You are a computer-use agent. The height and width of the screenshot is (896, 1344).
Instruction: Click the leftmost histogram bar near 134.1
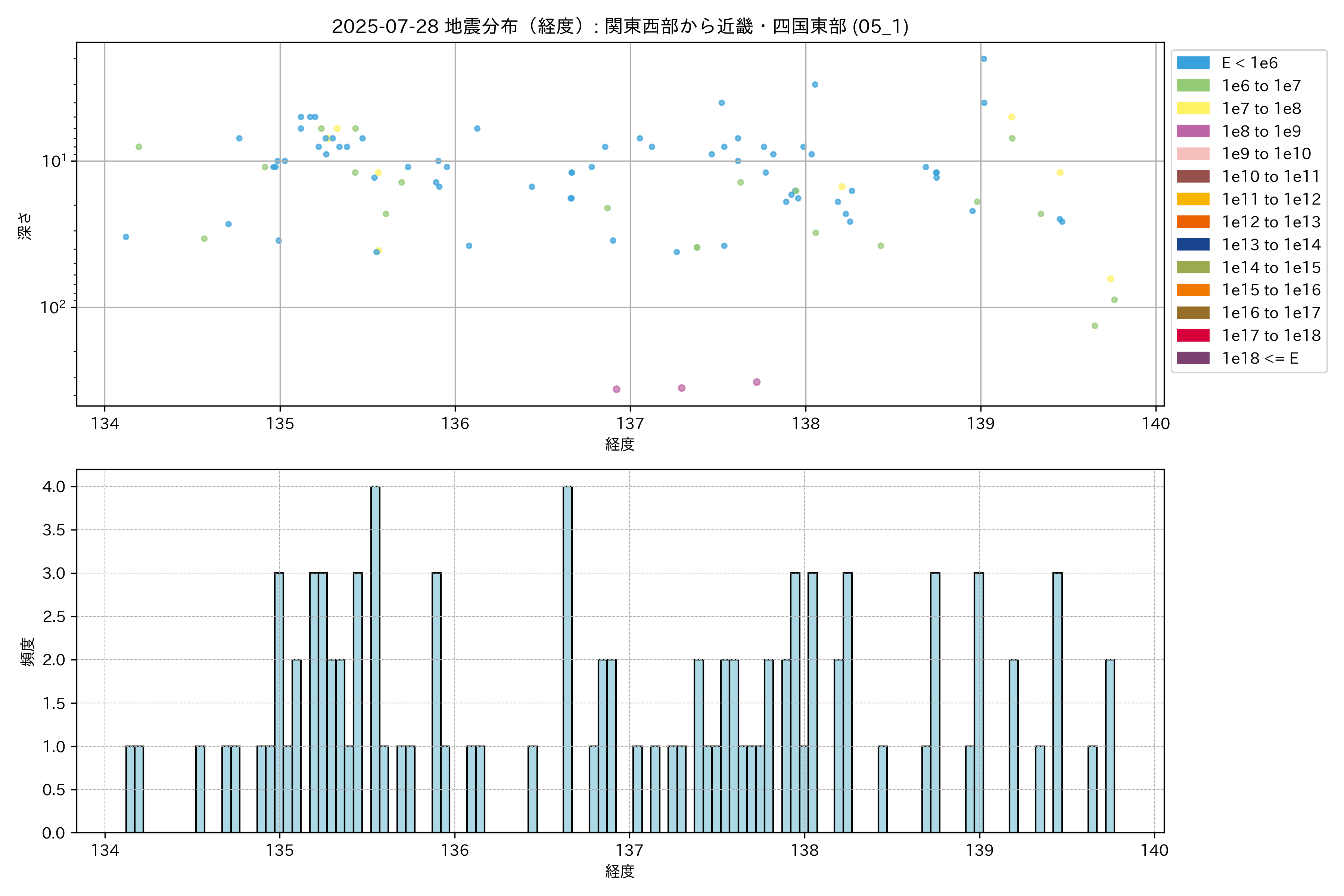pos(130,788)
